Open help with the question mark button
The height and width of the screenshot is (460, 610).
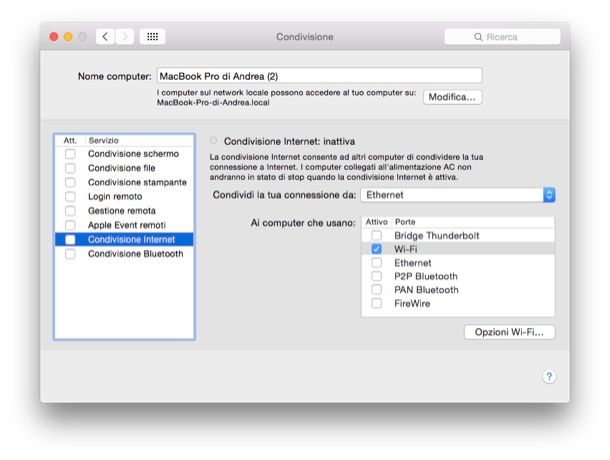tap(549, 376)
